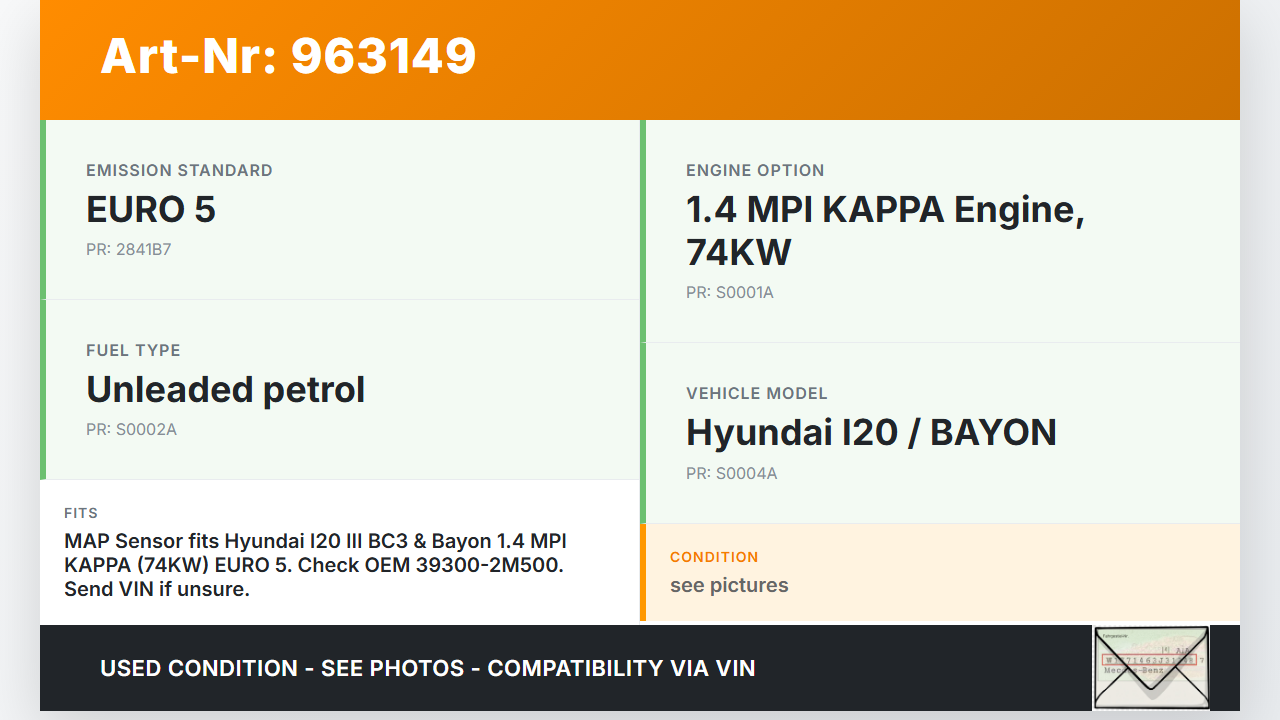This screenshot has width=1280, height=720.
Task: Click the EMISSION STANDARD label
Action: 179,170
